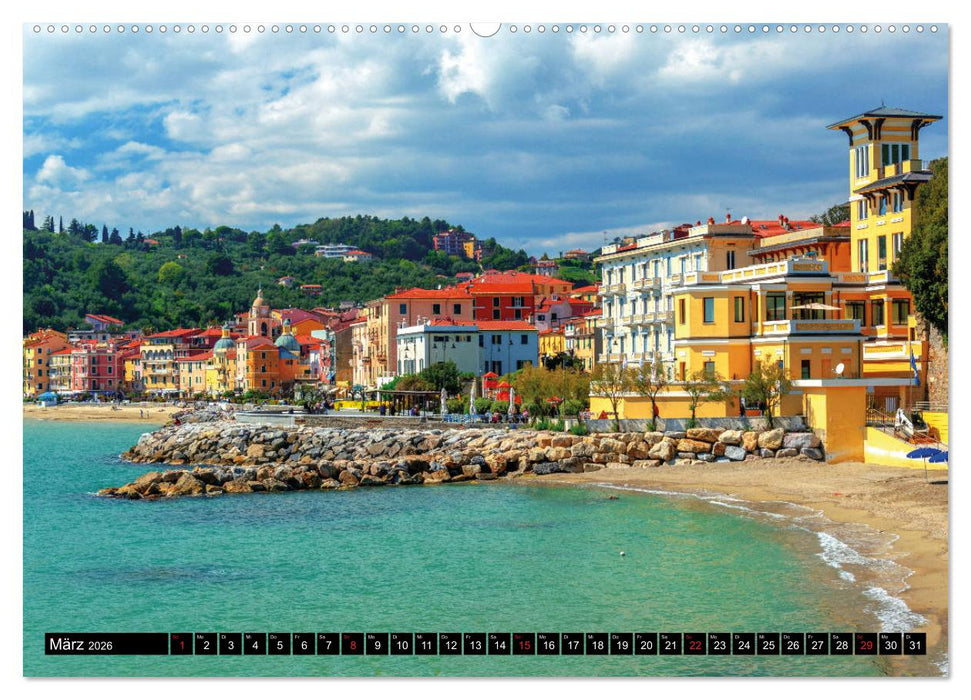Viewport: 971px width, 700px height.
Task: Click the blue beach umbrella on the right
Action: (x=926, y=454)
